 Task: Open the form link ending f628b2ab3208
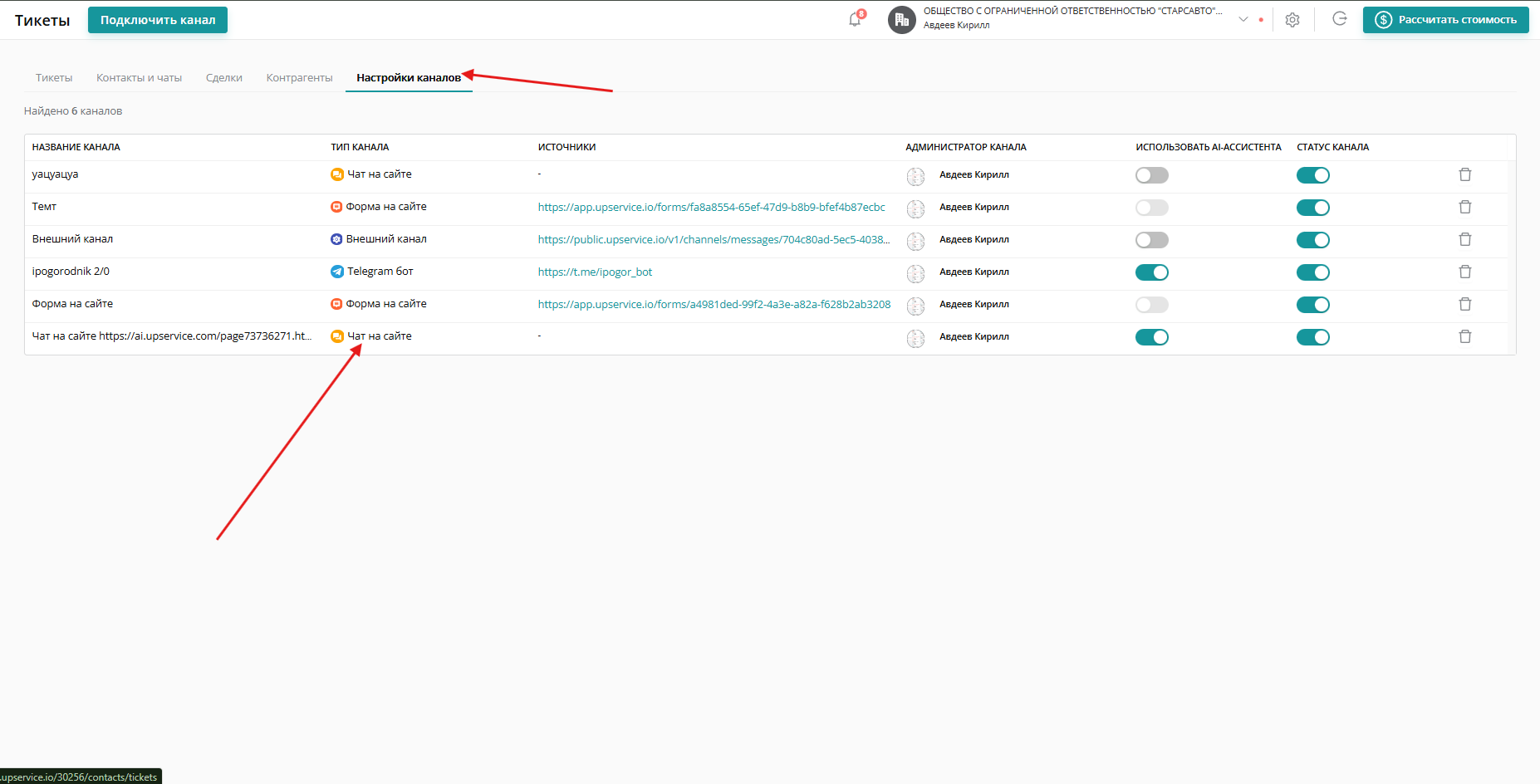click(x=714, y=304)
